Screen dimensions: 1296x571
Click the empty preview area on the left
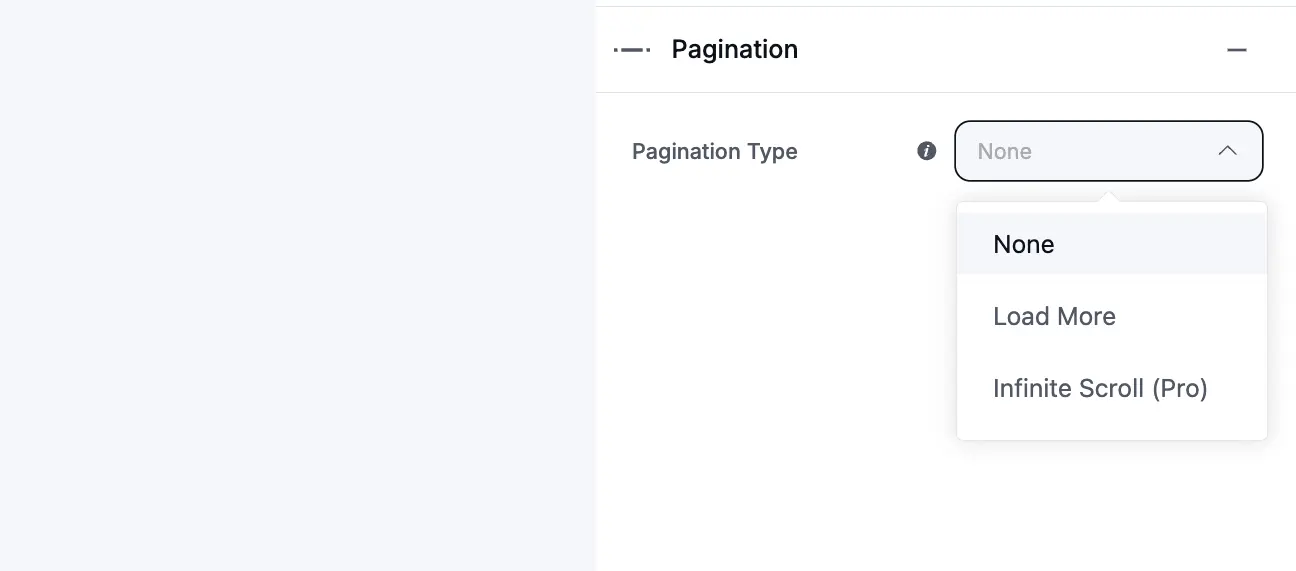(297, 285)
